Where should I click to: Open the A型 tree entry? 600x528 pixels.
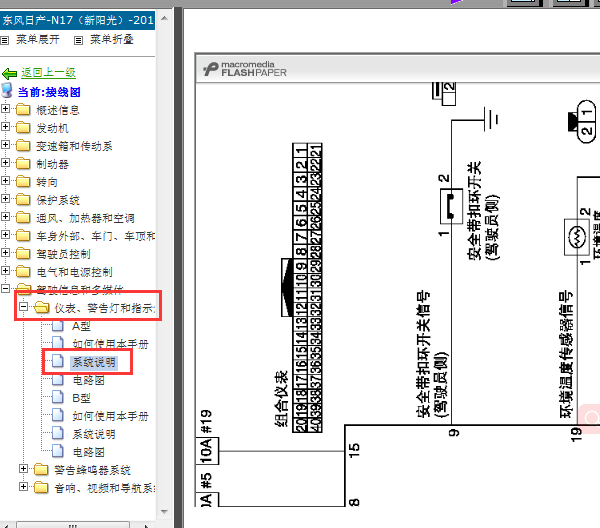click(x=81, y=326)
